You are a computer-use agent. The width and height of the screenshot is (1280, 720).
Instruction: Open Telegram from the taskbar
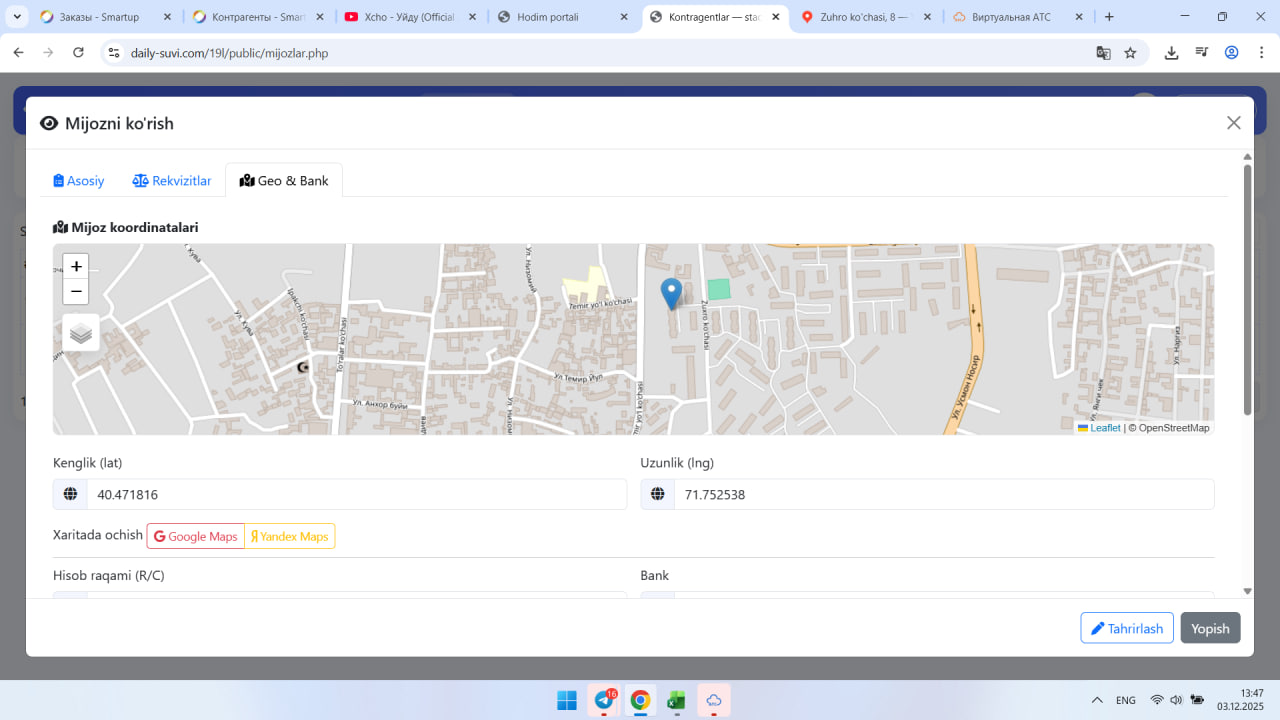(x=604, y=700)
